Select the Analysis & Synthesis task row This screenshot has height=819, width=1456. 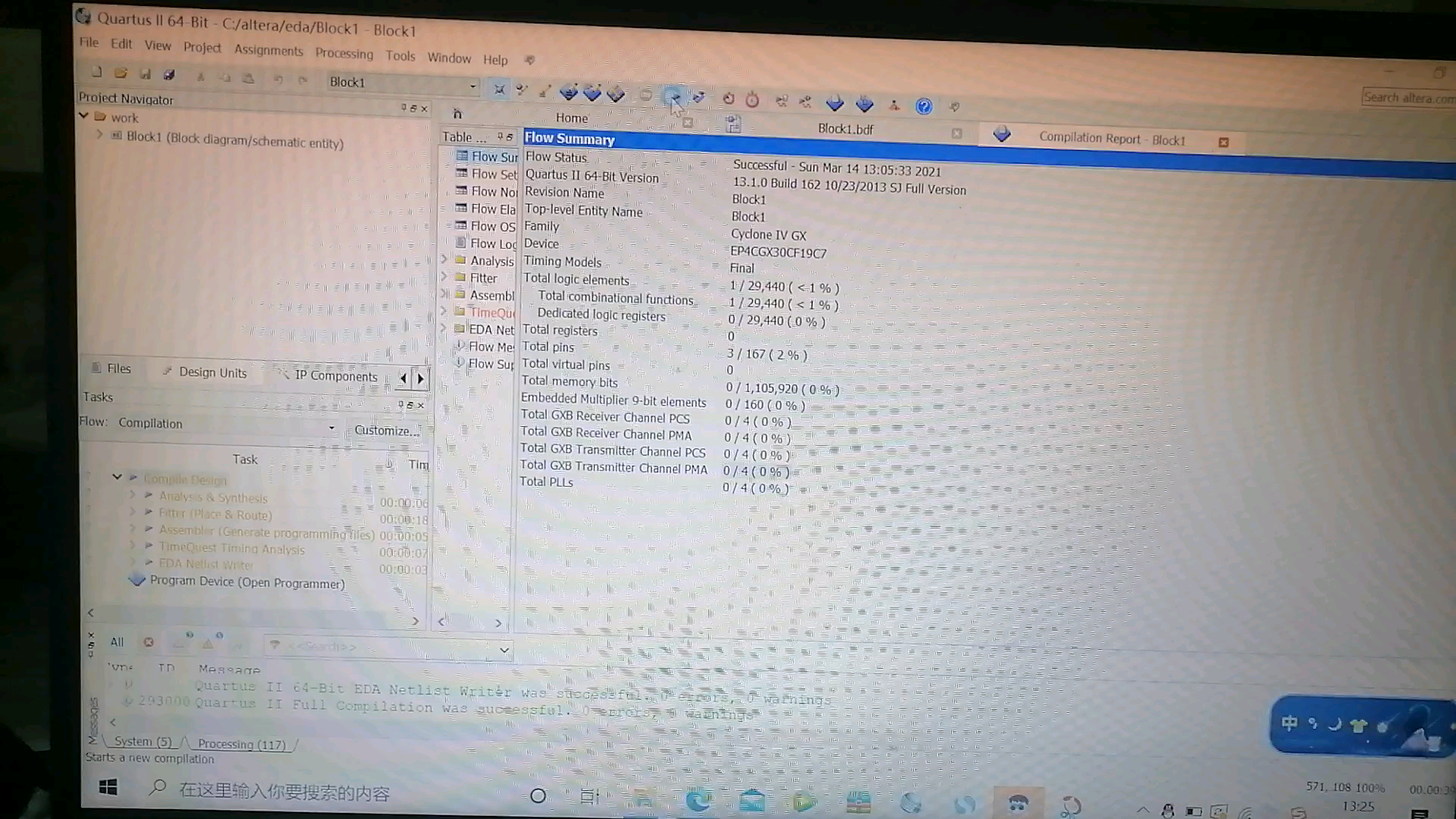pyautogui.click(x=213, y=497)
